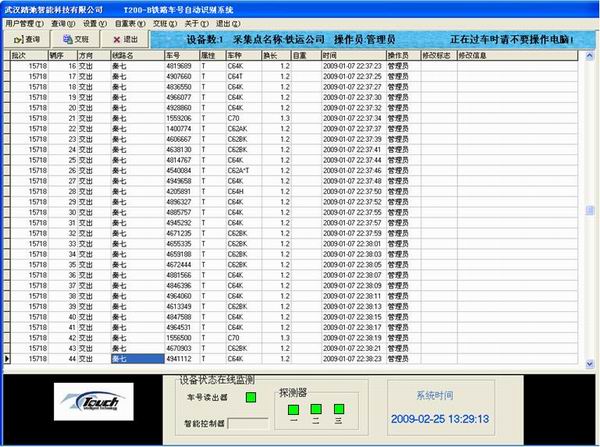Select the row with 车号 4941112
Image resolution: width=600 pixels, height=447 pixels.
pyautogui.click(x=180, y=357)
